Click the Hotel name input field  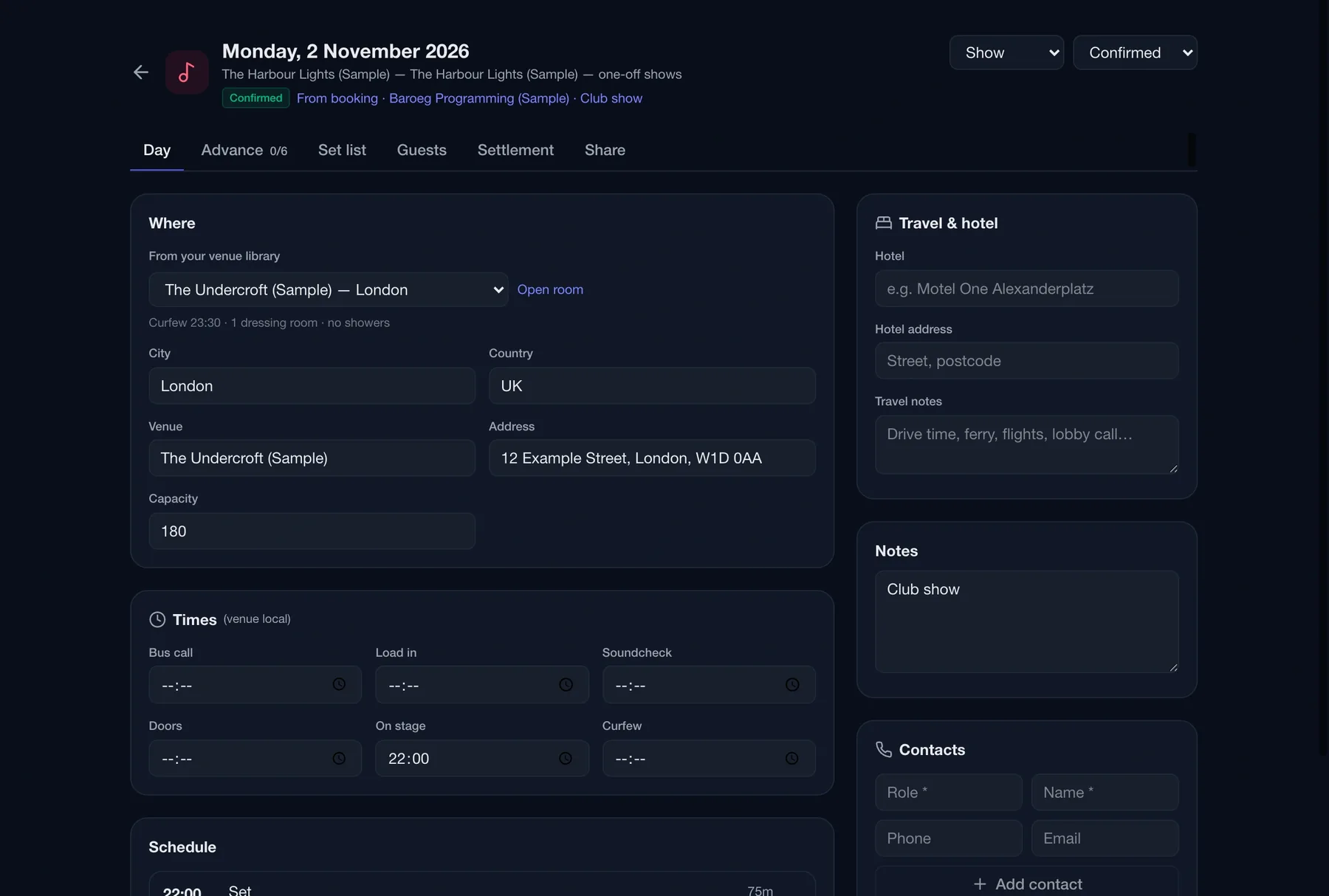[x=1027, y=289]
